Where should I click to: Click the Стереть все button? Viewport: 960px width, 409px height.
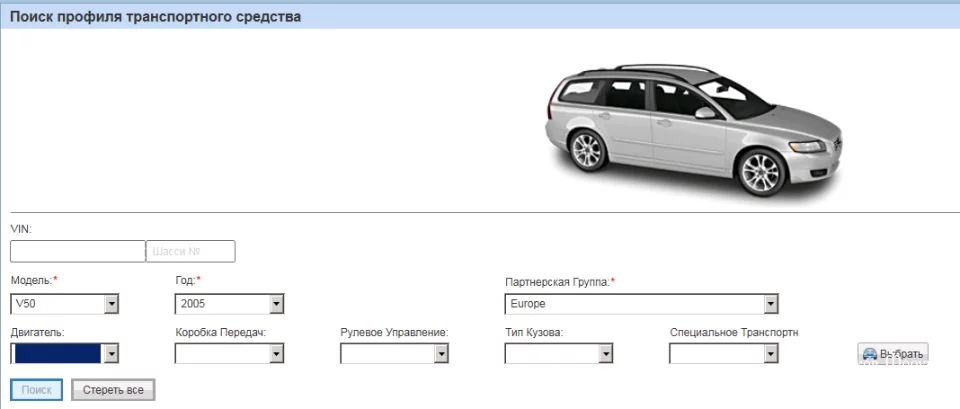pos(113,390)
